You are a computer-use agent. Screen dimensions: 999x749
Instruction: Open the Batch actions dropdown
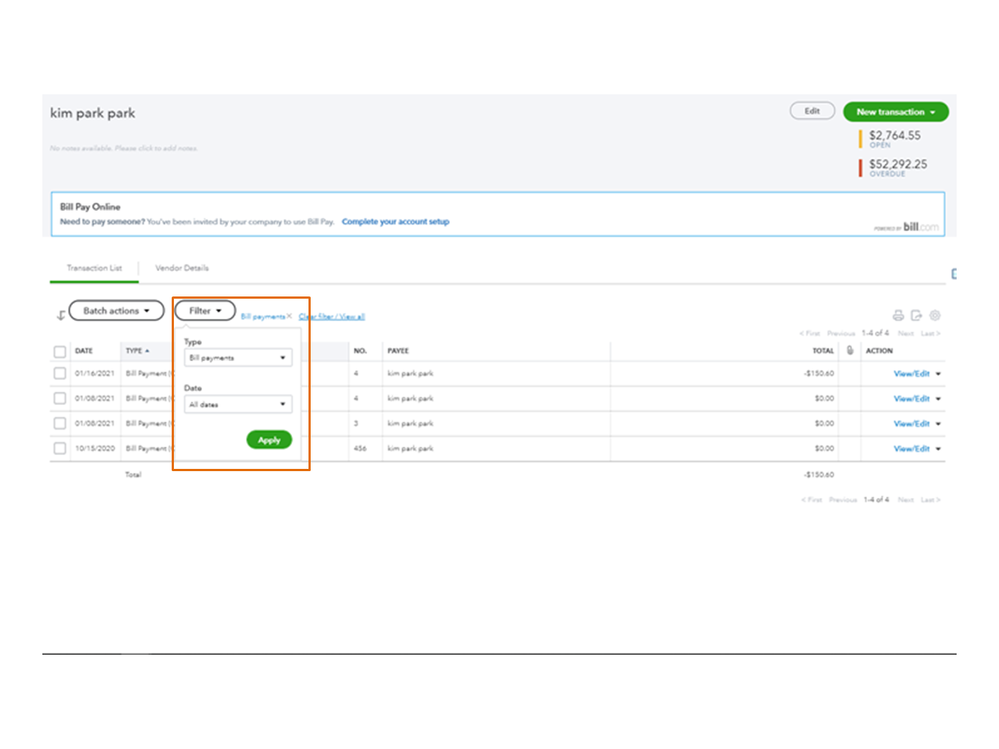point(116,311)
